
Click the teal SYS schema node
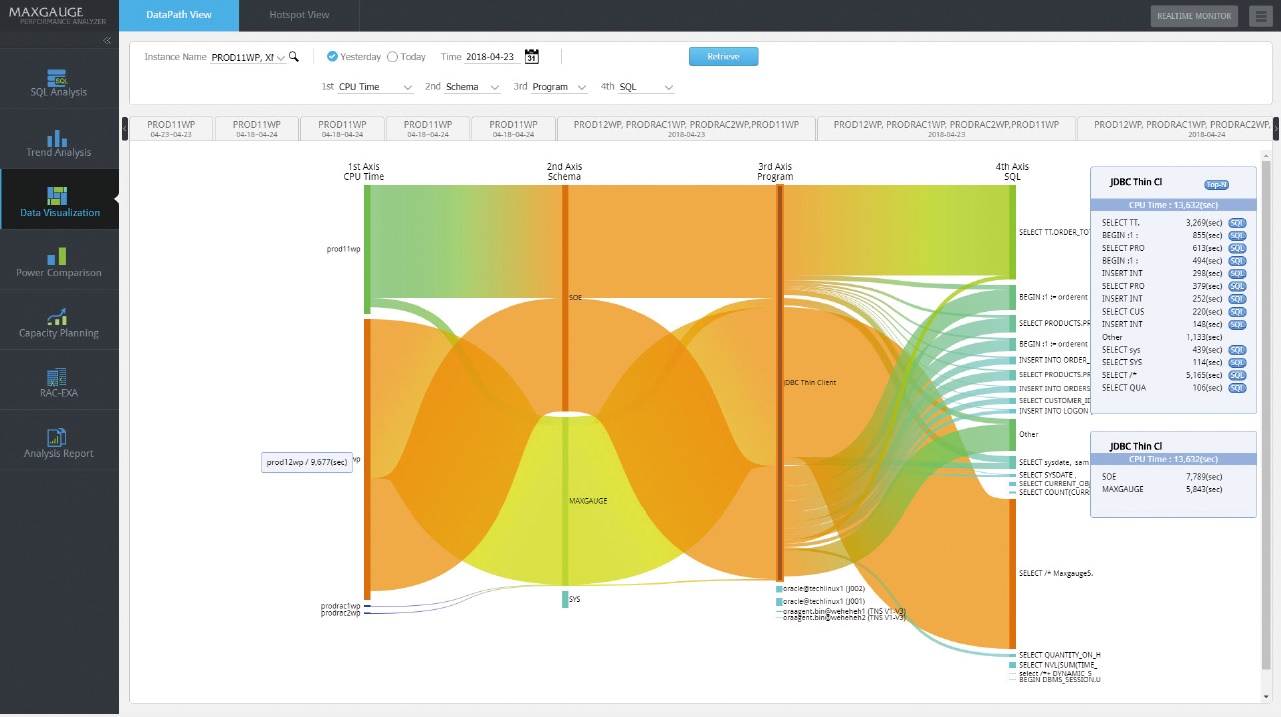(x=564, y=599)
